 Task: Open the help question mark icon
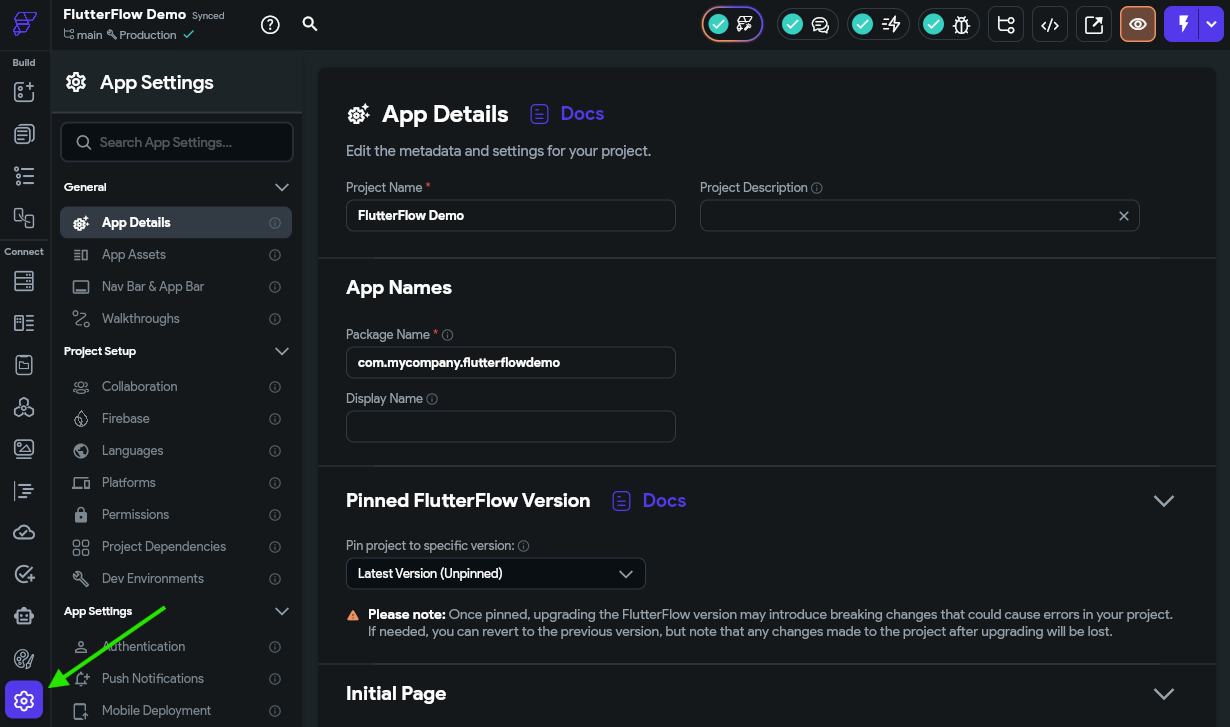coord(270,25)
